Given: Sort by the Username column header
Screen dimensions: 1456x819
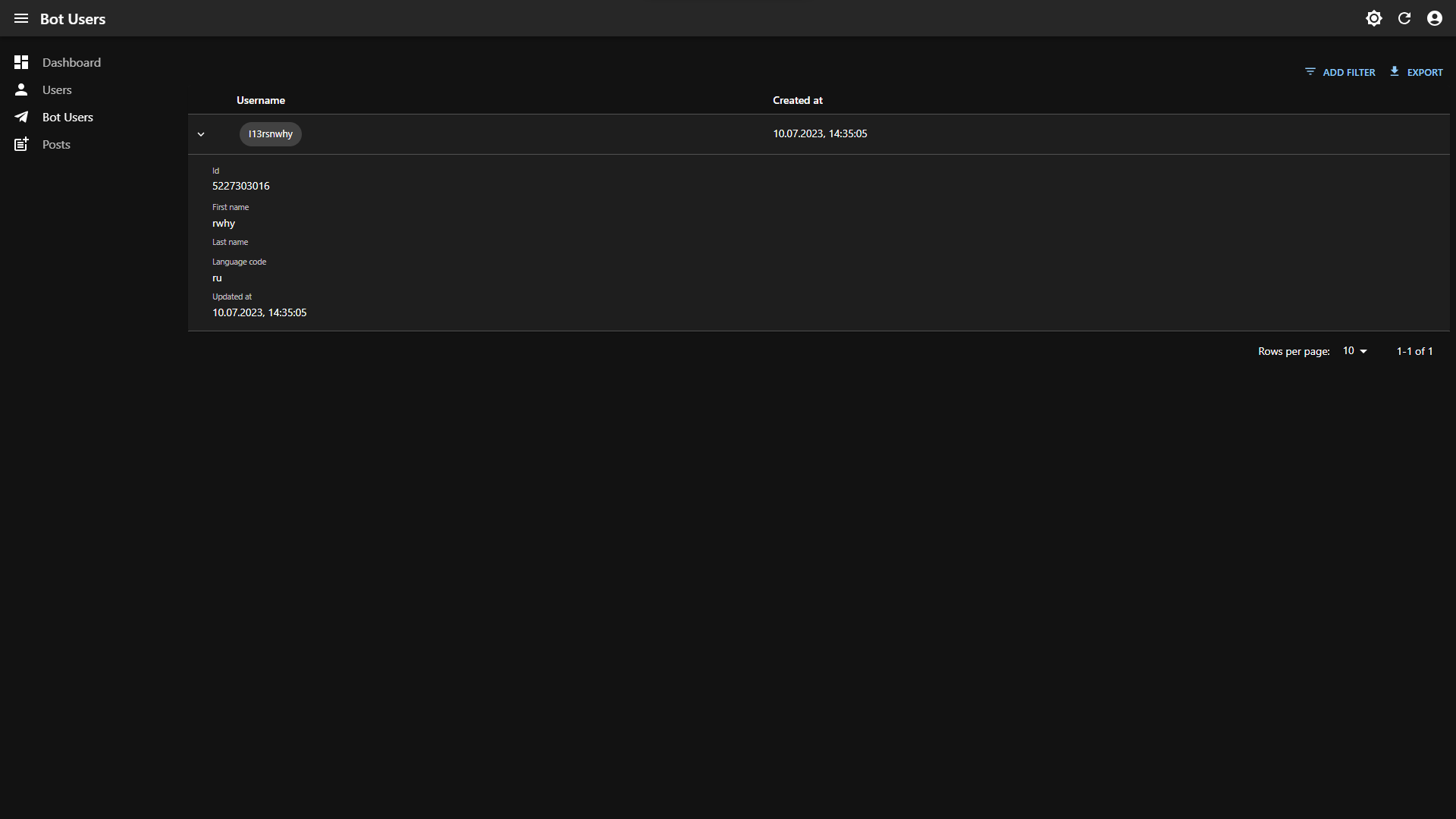Looking at the screenshot, I should (x=260, y=100).
